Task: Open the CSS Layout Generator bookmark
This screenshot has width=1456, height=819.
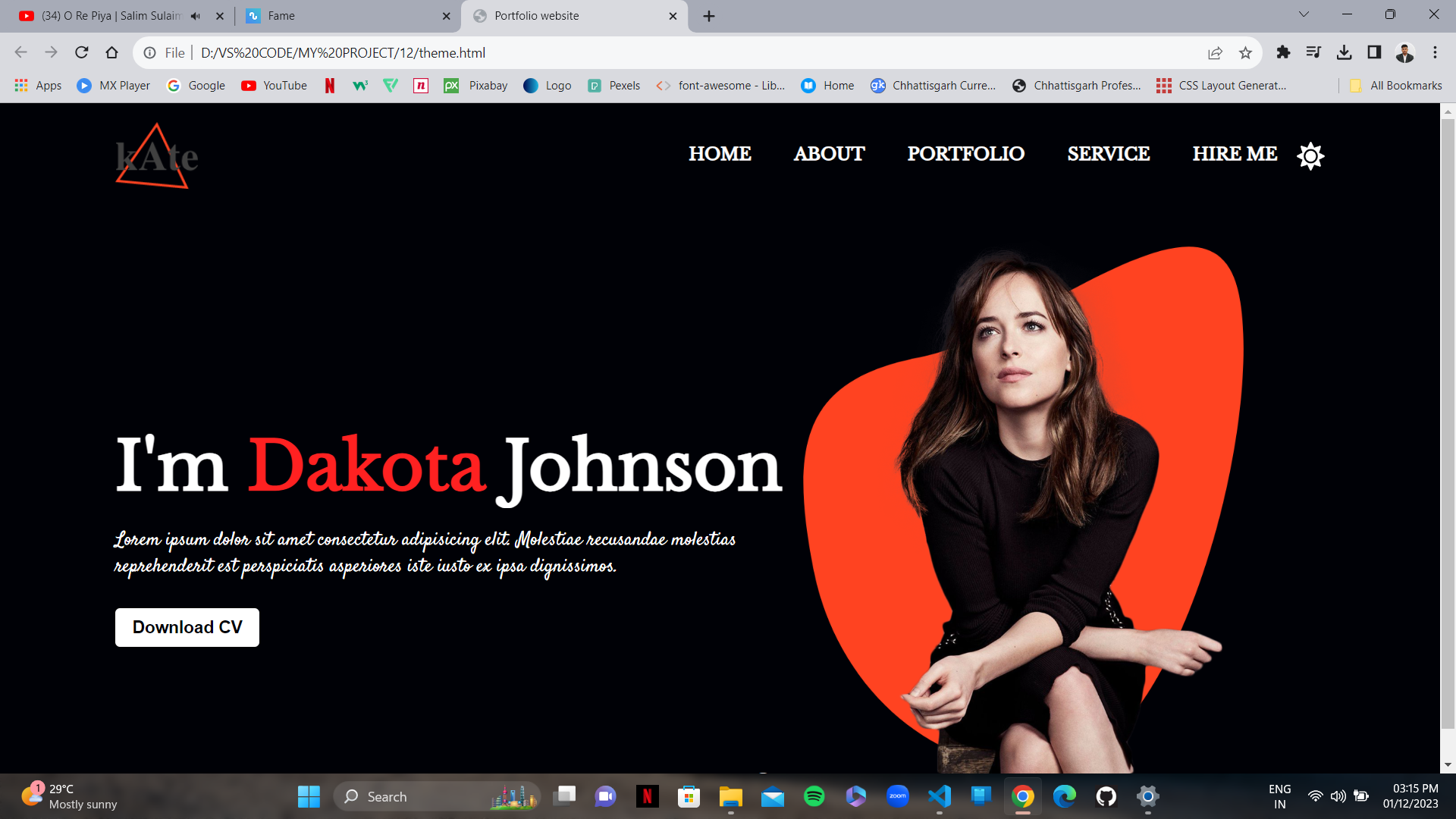Action: pos(1222,86)
